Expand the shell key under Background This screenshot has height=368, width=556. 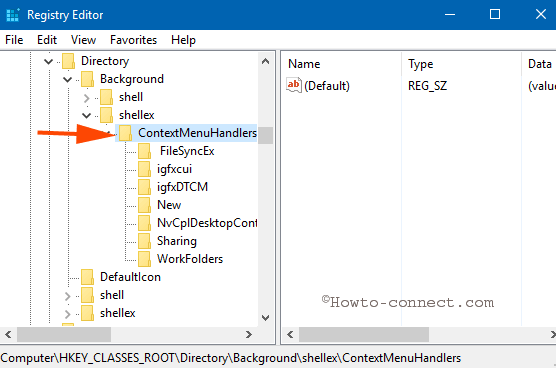pos(87,98)
